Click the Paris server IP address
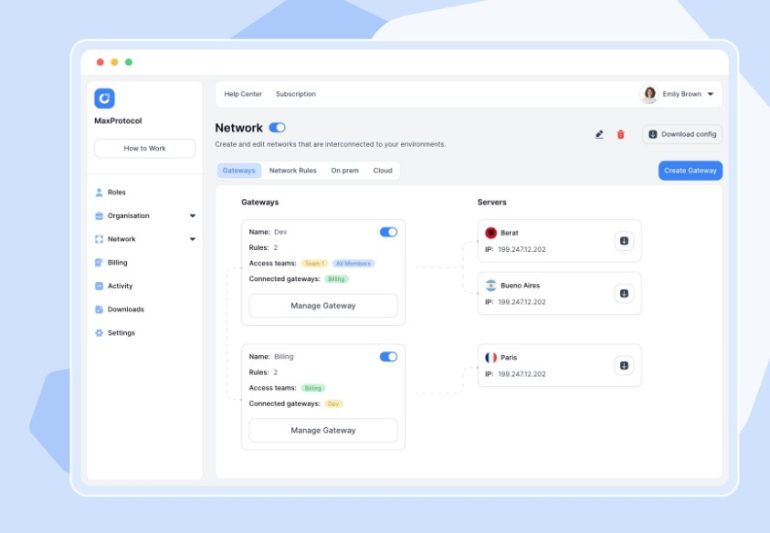770x533 pixels. (x=522, y=374)
